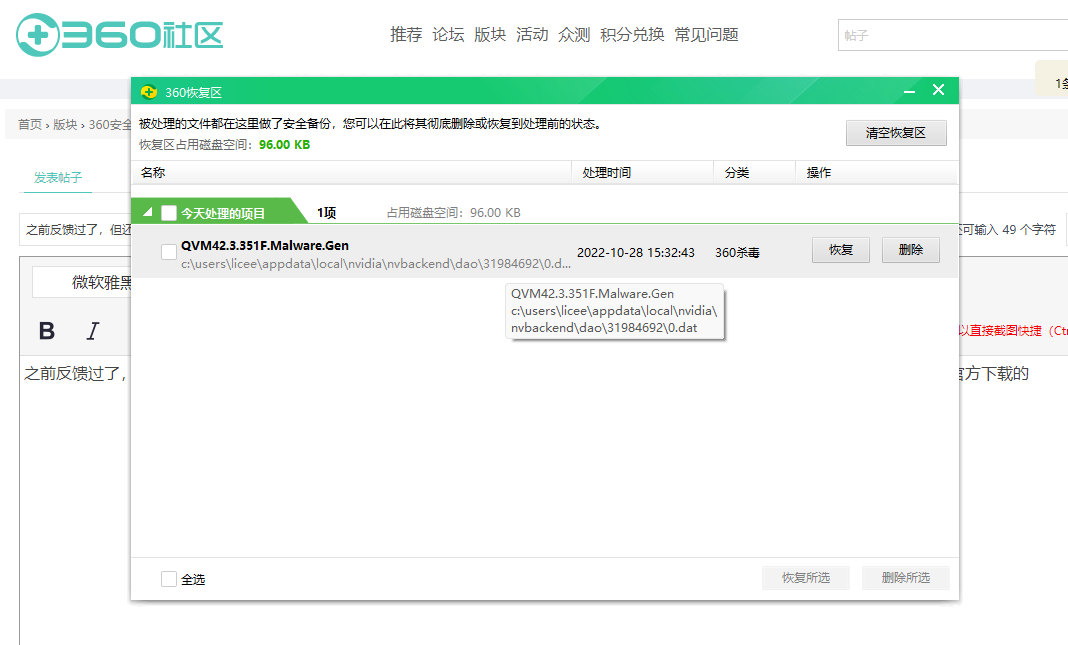Open 常见问题 in the site navigation
This screenshot has width=1068, height=645.
click(x=706, y=35)
